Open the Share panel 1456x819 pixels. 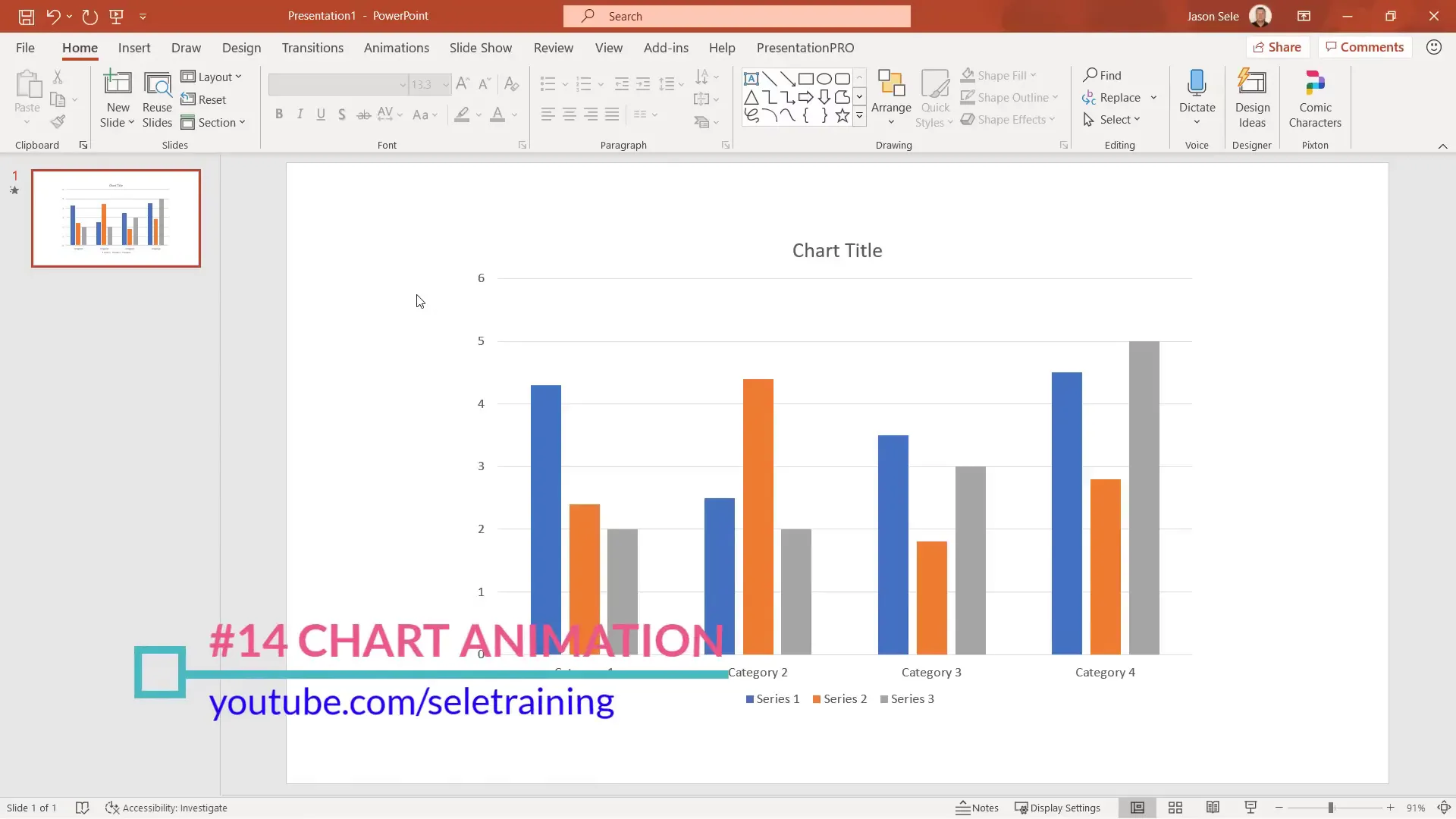coord(1278,46)
